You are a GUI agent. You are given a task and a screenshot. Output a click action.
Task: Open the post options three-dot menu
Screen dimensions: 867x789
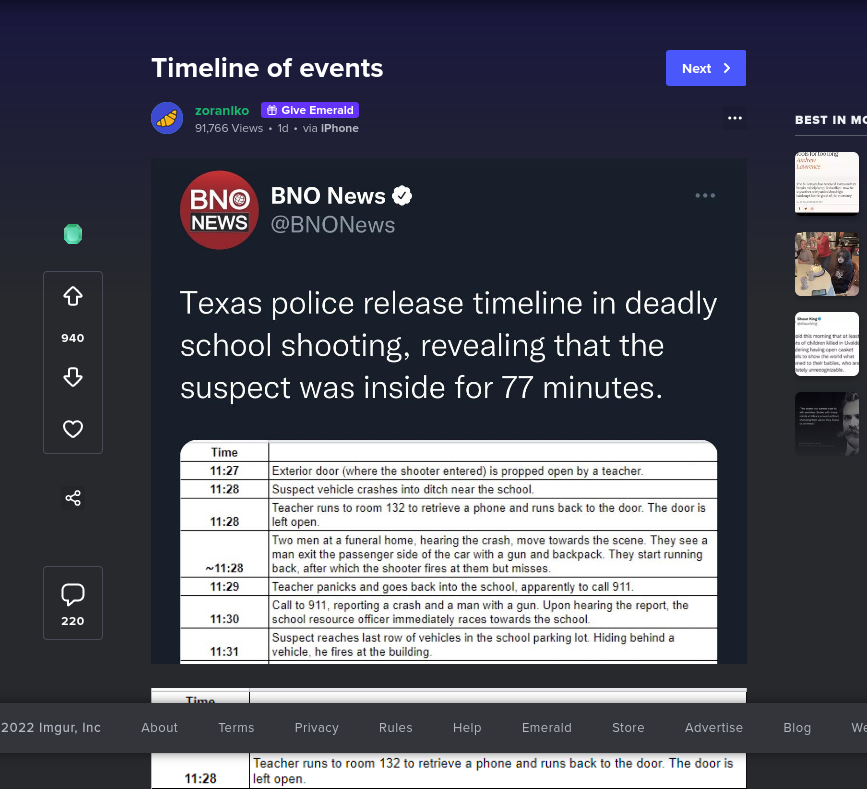735,118
